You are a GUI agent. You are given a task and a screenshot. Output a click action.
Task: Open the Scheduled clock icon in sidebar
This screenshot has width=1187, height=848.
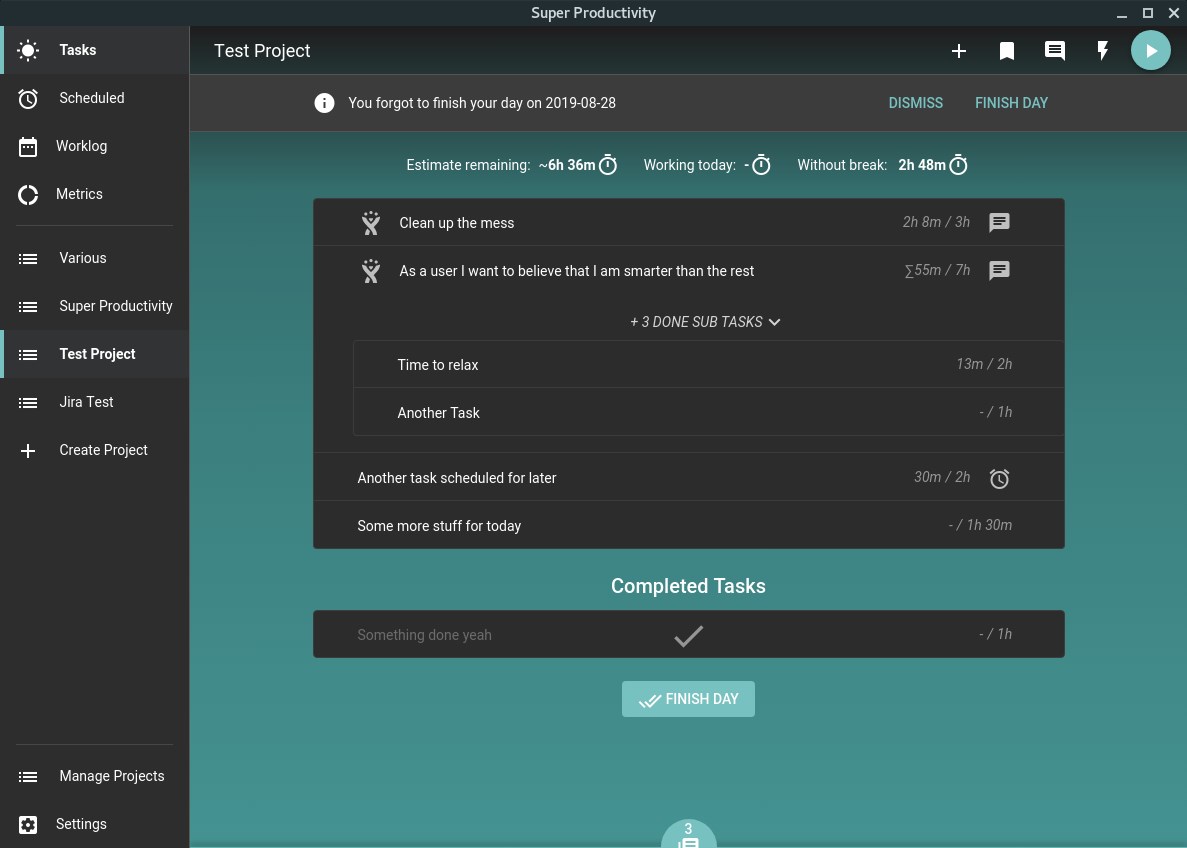28,98
